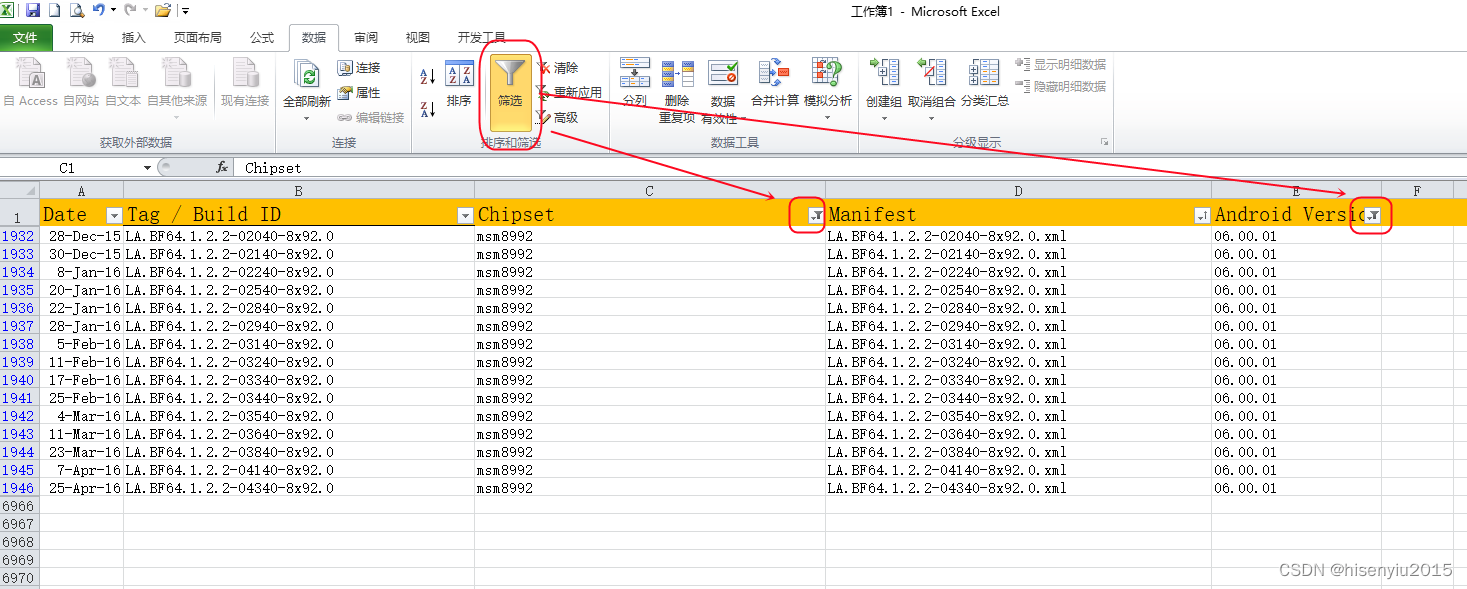Open the Date column filter dropdown

coord(114,216)
